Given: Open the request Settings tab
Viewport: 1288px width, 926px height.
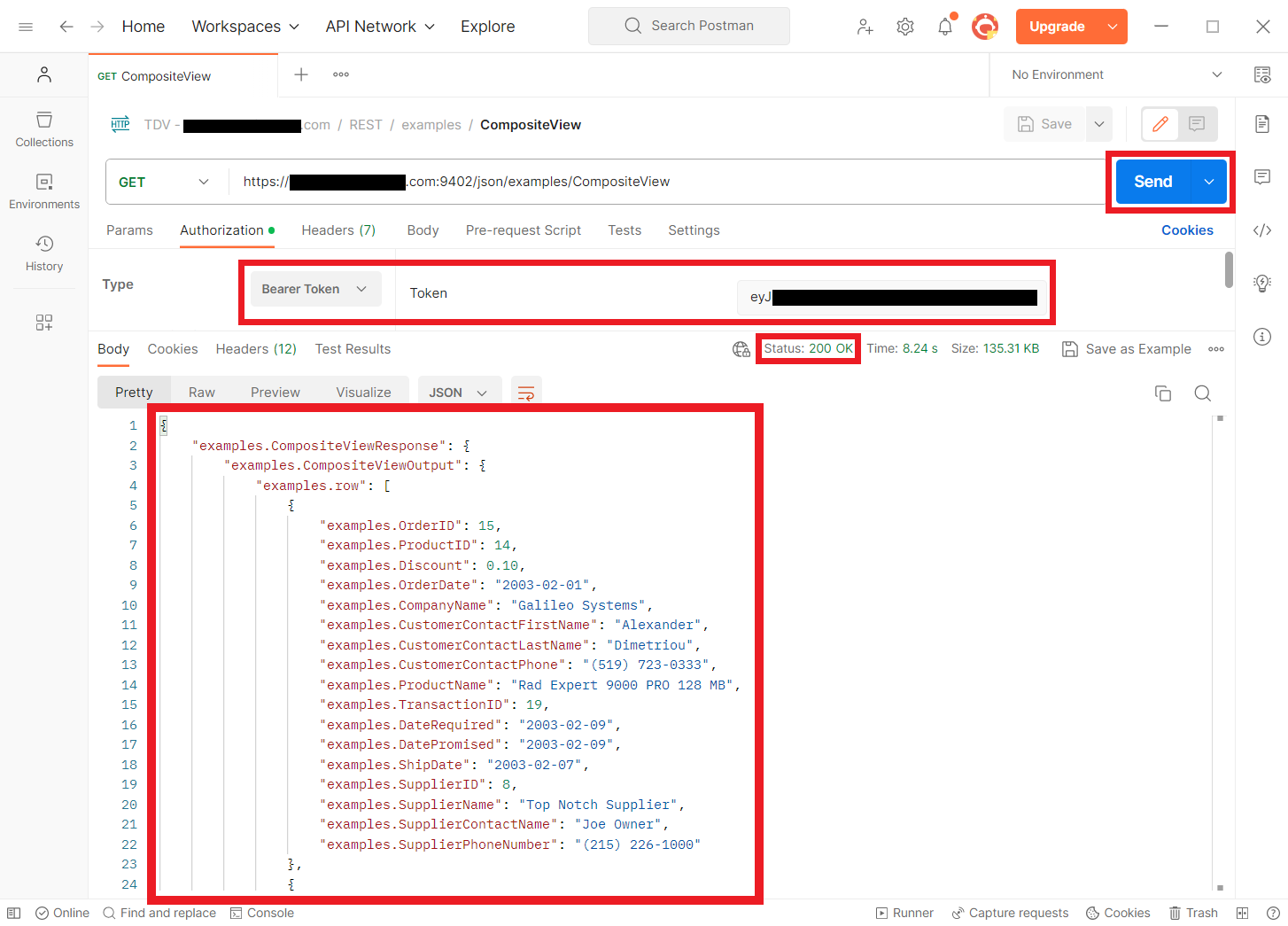Looking at the screenshot, I should point(694,230).
